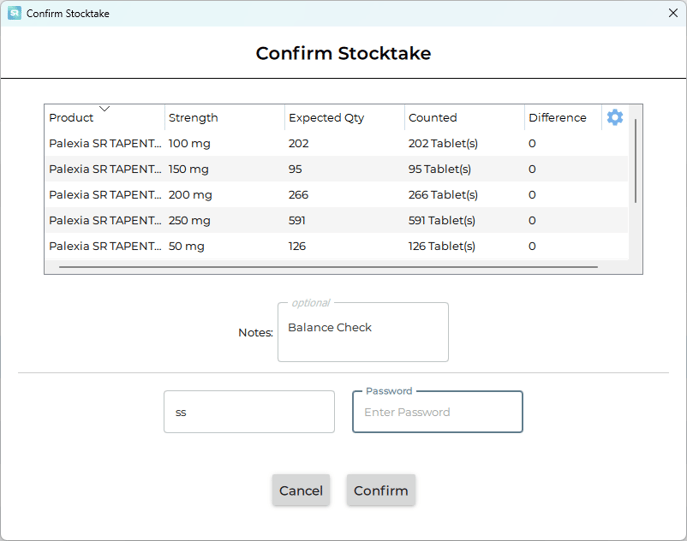Select the Palexia SR 50 mg row product
The height and width of the screenshot is (541, 687).
pos(105,246)
